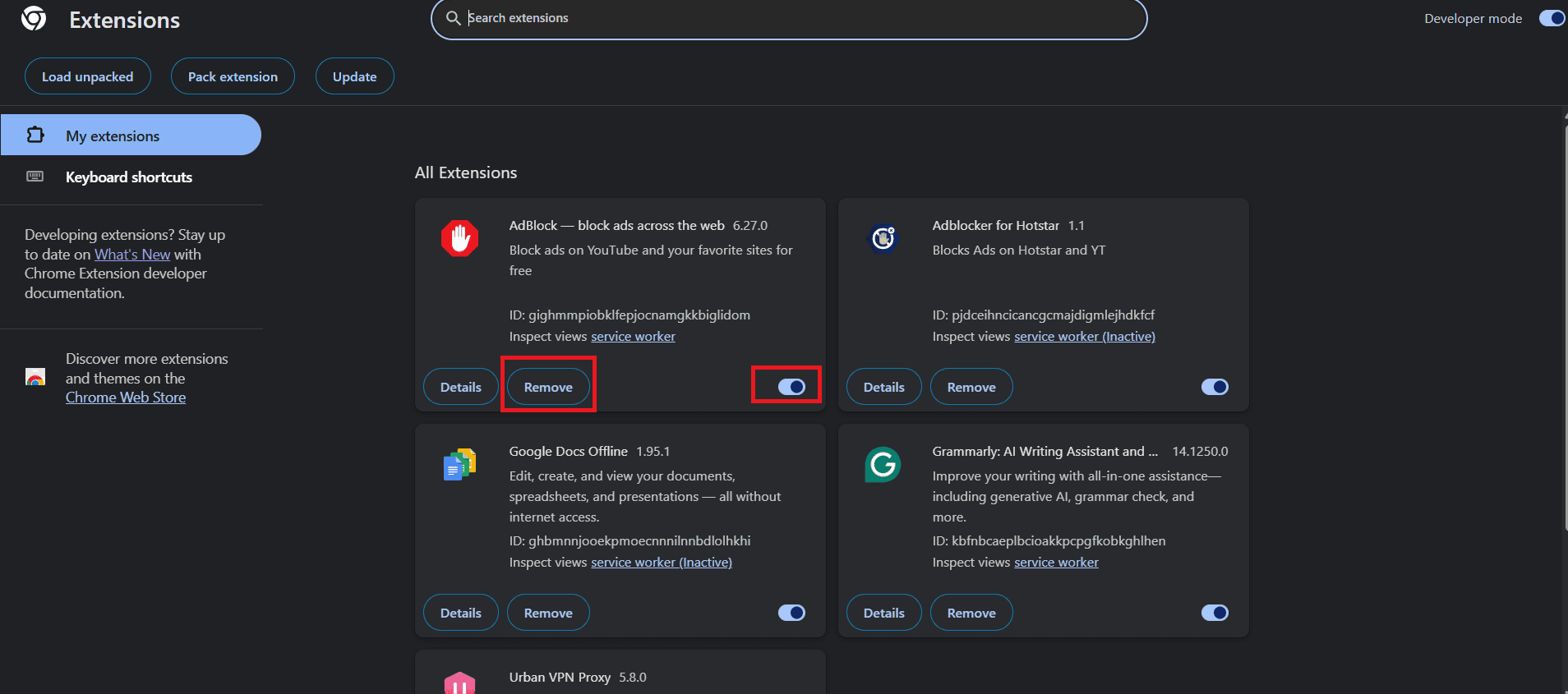1568x694 pixels.
Task: Click the Keyboard shortcuts keyboard icon
Action: (35, 177)
